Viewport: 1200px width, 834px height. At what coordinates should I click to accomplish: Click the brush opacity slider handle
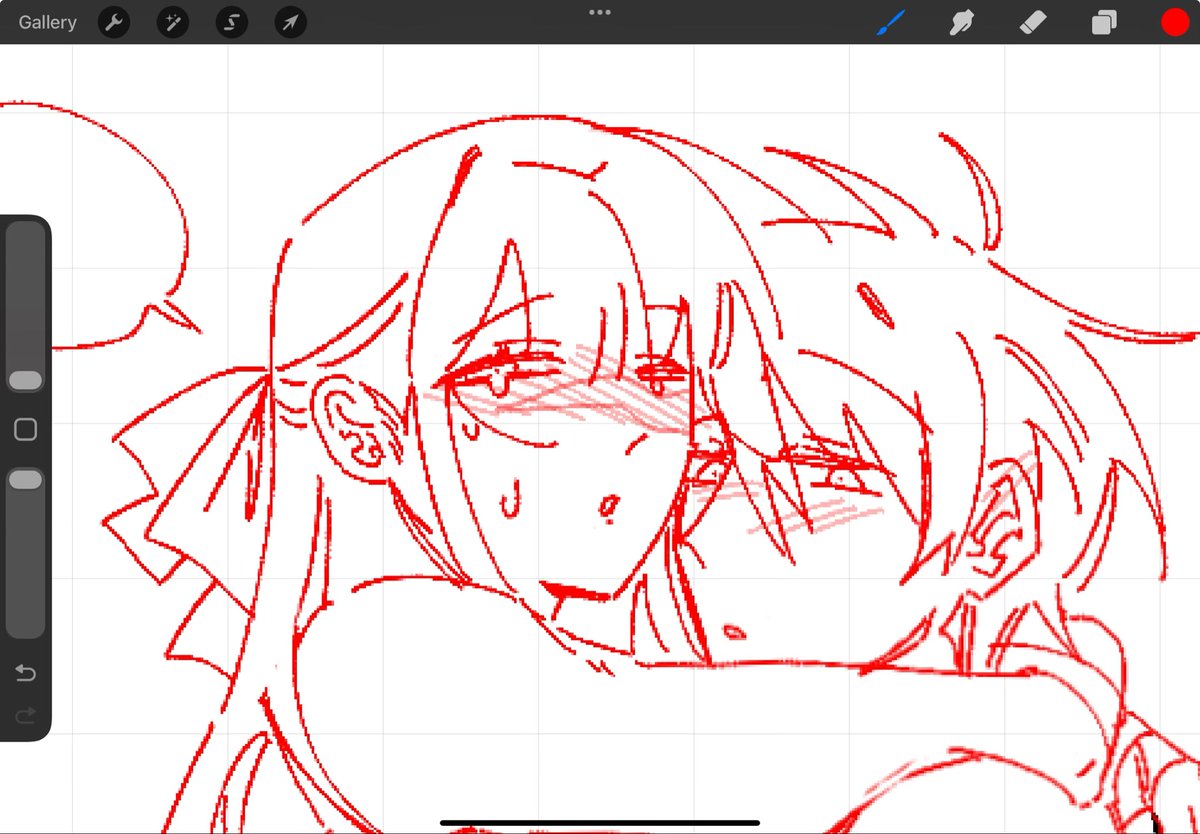[25, 480]
